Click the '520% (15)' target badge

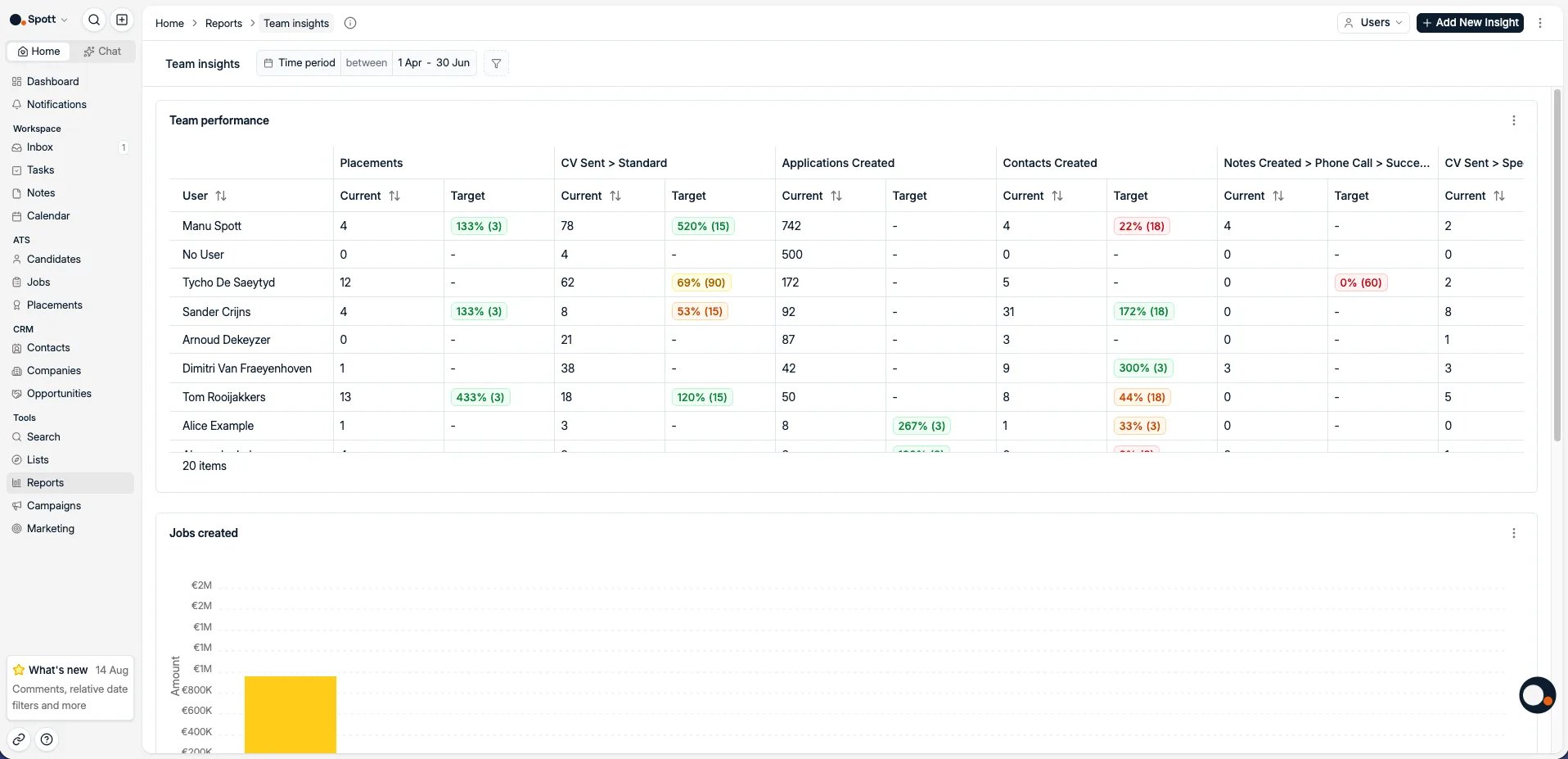click(x=703, y=226)
